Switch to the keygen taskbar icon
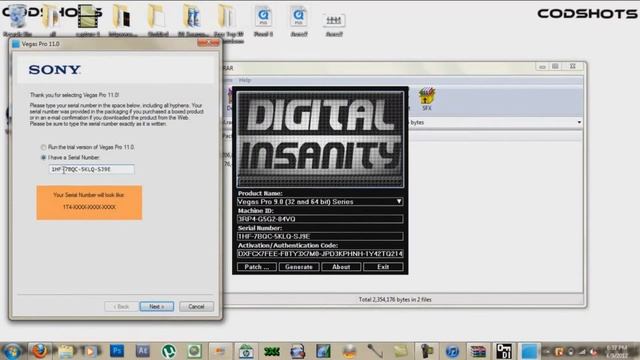 pos(504,351)
